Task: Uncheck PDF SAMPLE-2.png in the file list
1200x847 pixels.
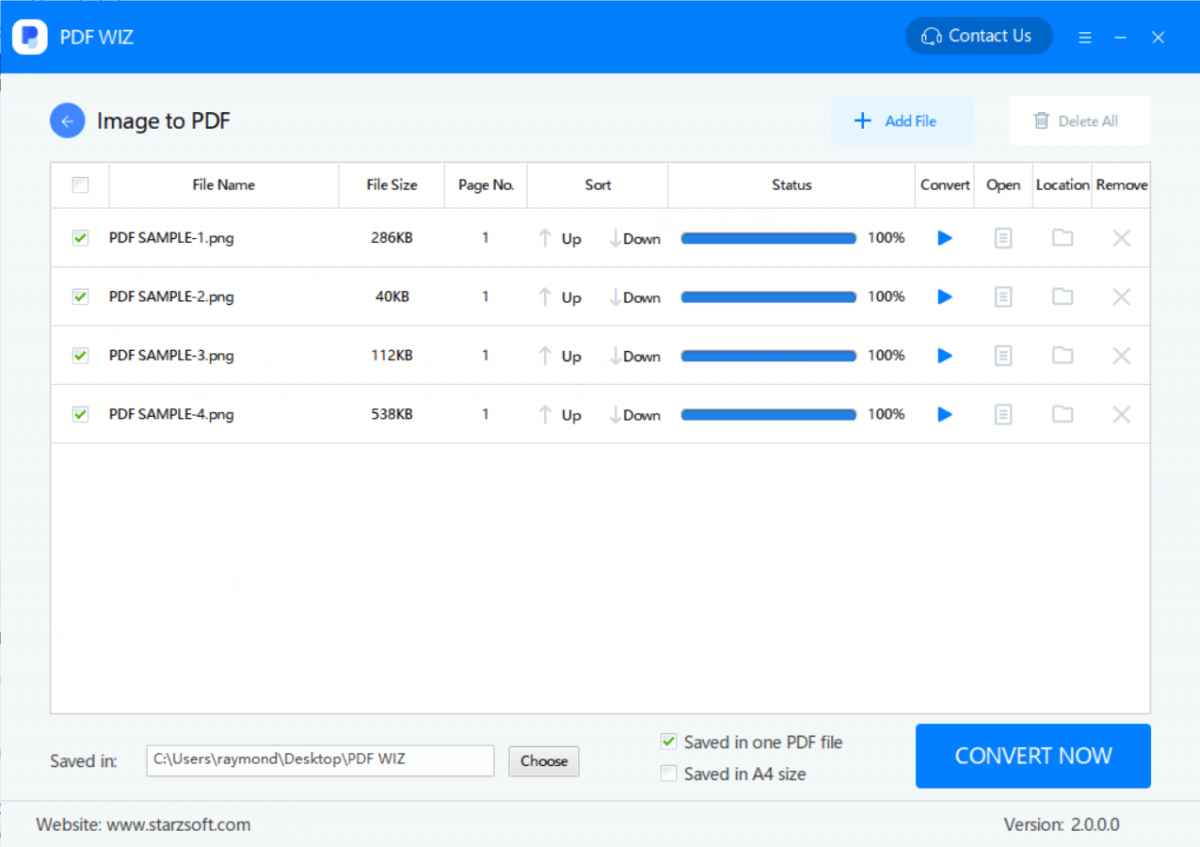Action: 80,297
